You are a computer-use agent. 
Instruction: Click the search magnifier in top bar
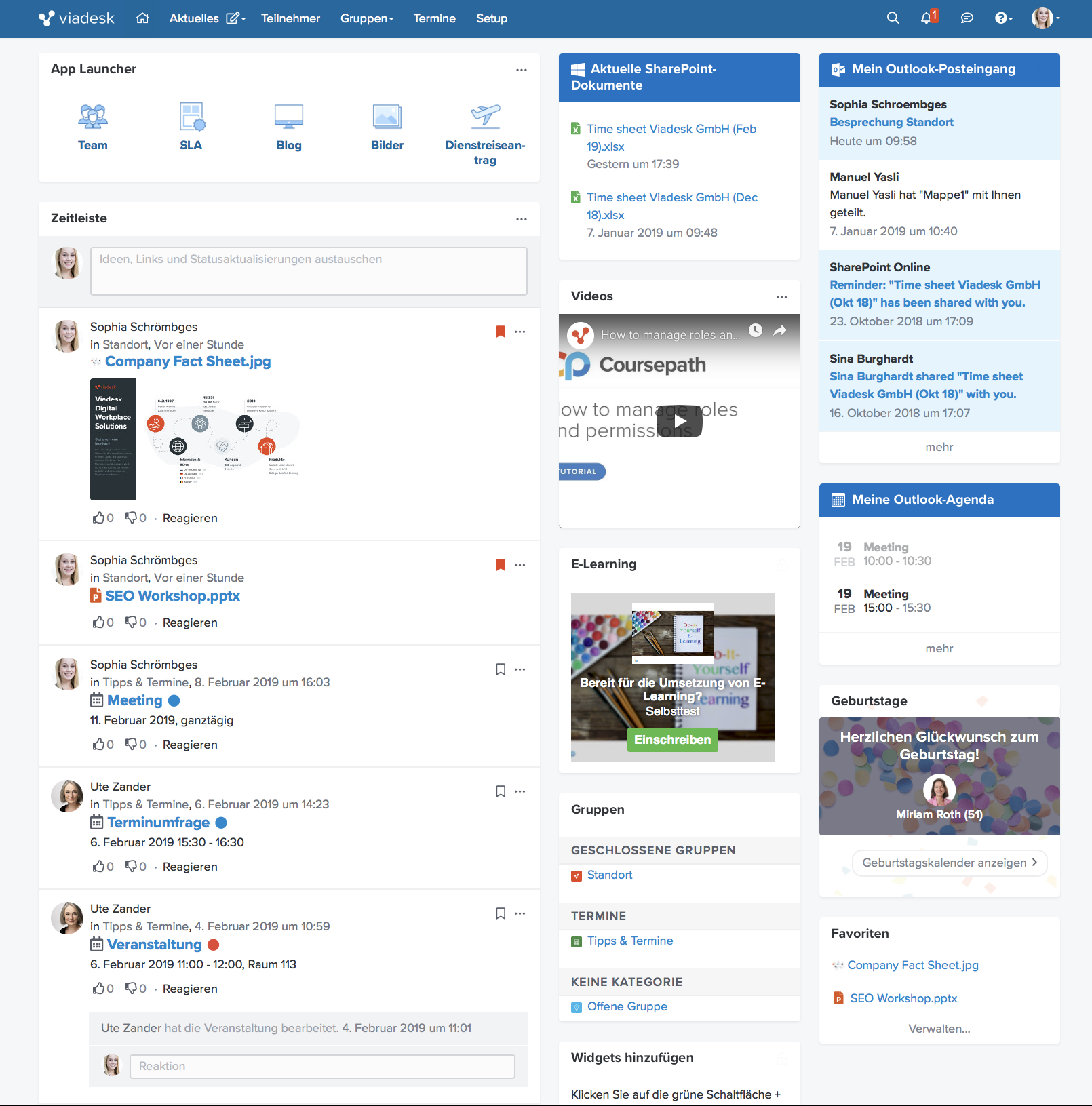893,18
